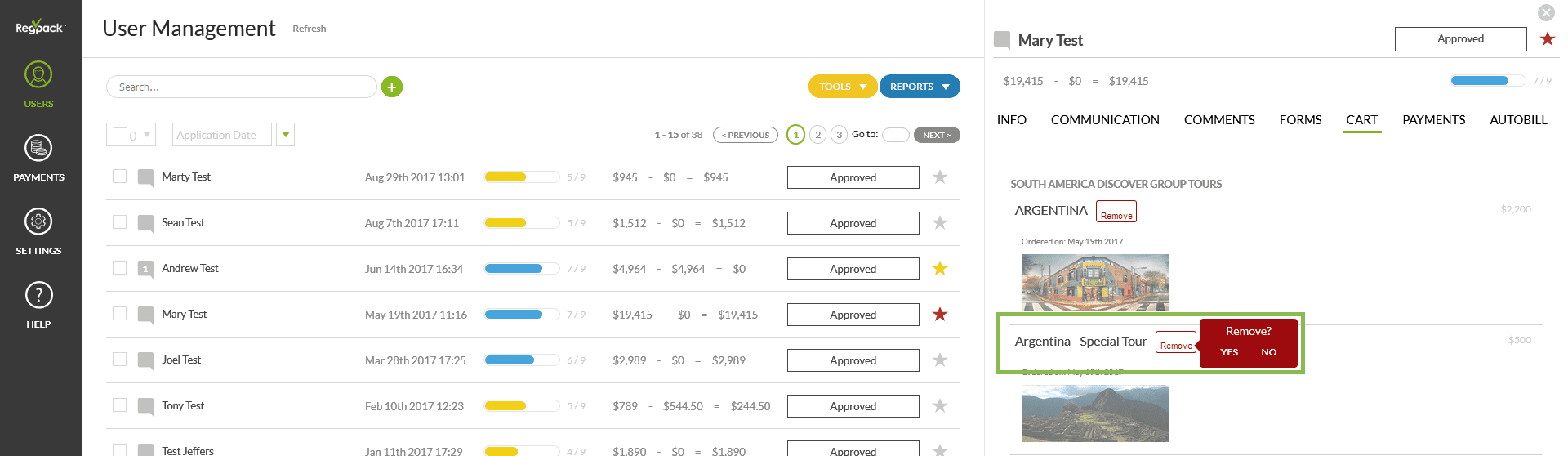Viewport: 1568px width, 456px height.
Task: Check the box next to Sean Test
Action: click(x=120, y=222)
